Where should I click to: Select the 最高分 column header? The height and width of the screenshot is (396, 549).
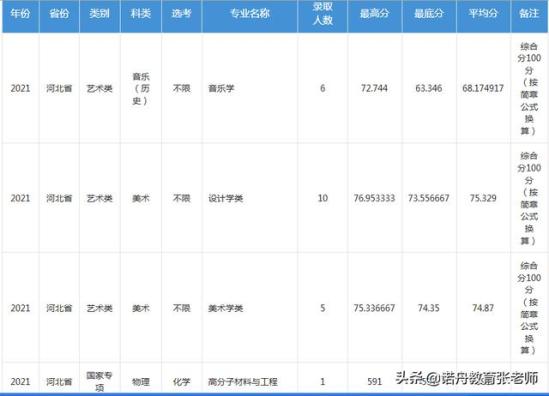[x=374, y=14]
